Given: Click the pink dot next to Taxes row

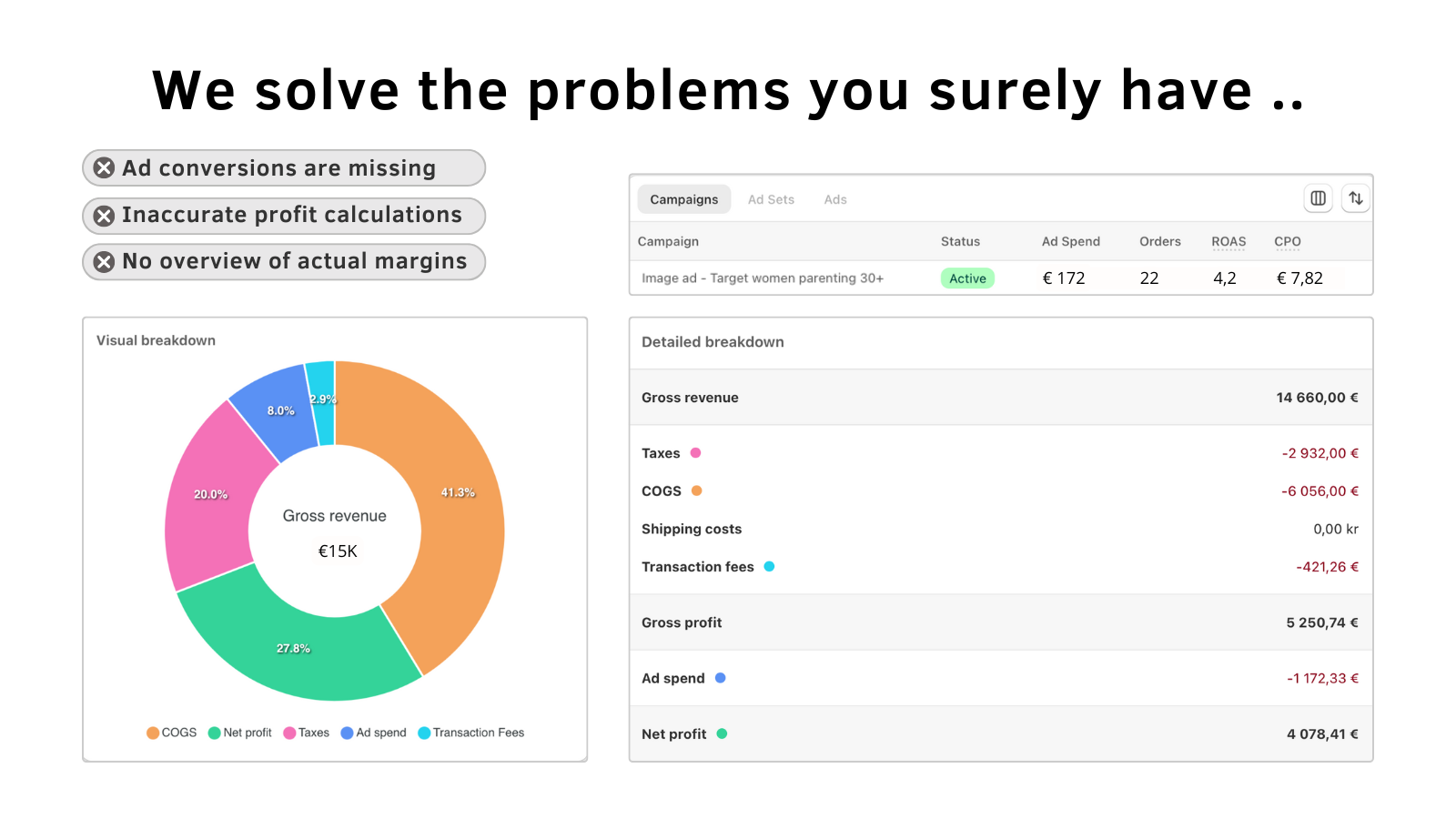Looking at the screenshot, I should 696,453.
